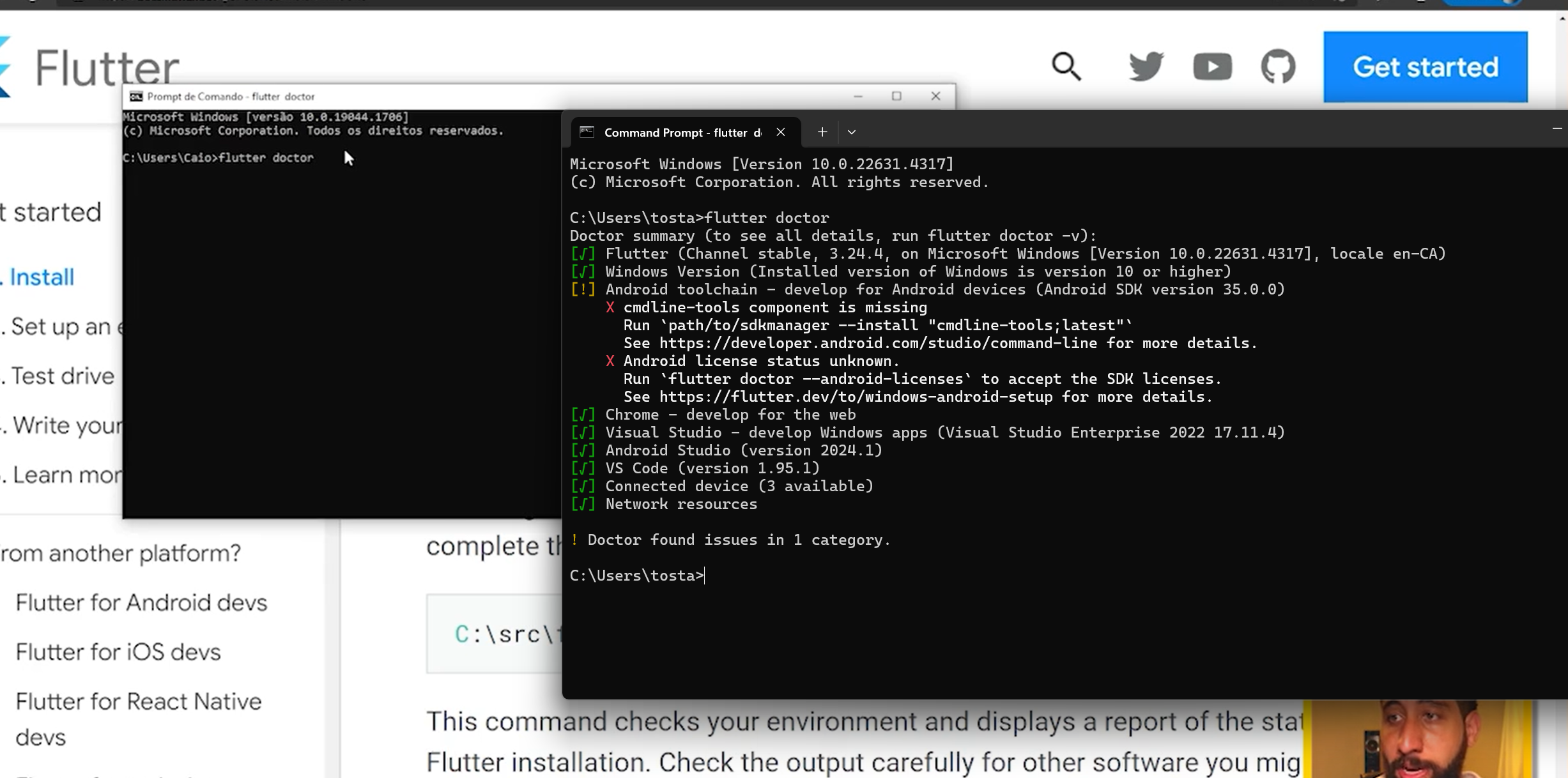The height and width of the screenshot is (778, 1568).
Task: Open the Test drive sidebar link
Action: click(x=63, y=376)
